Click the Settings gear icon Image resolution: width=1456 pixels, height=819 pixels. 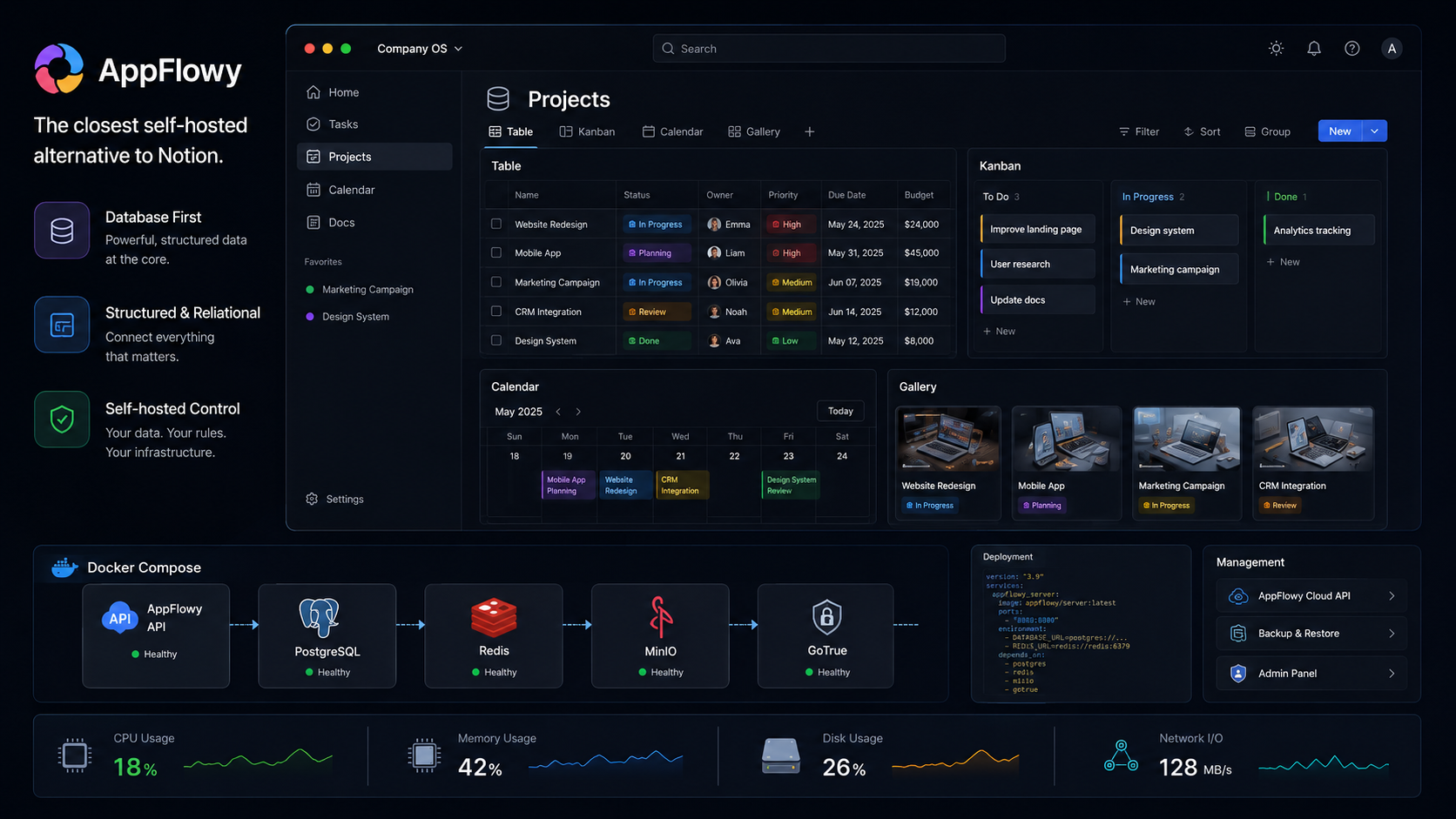point(312,499)
